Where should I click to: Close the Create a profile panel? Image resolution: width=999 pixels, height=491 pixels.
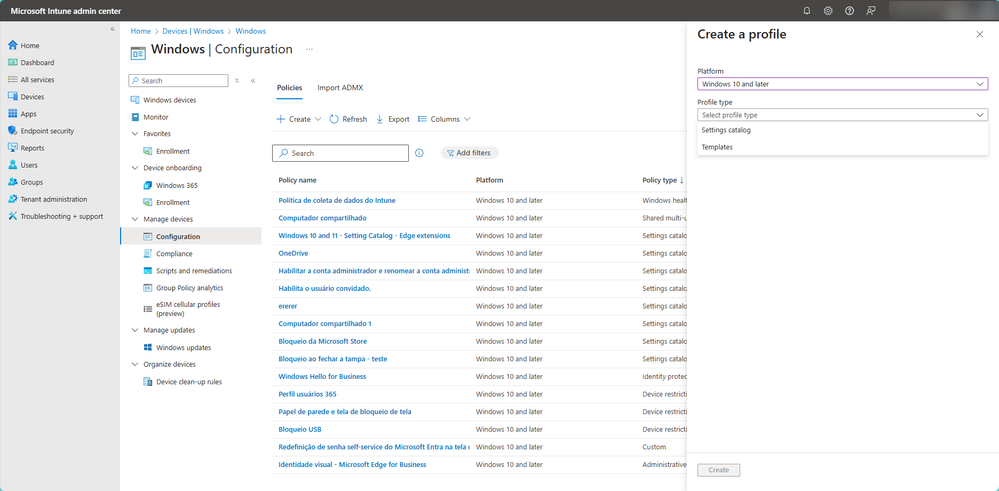[x=980, y=34]
